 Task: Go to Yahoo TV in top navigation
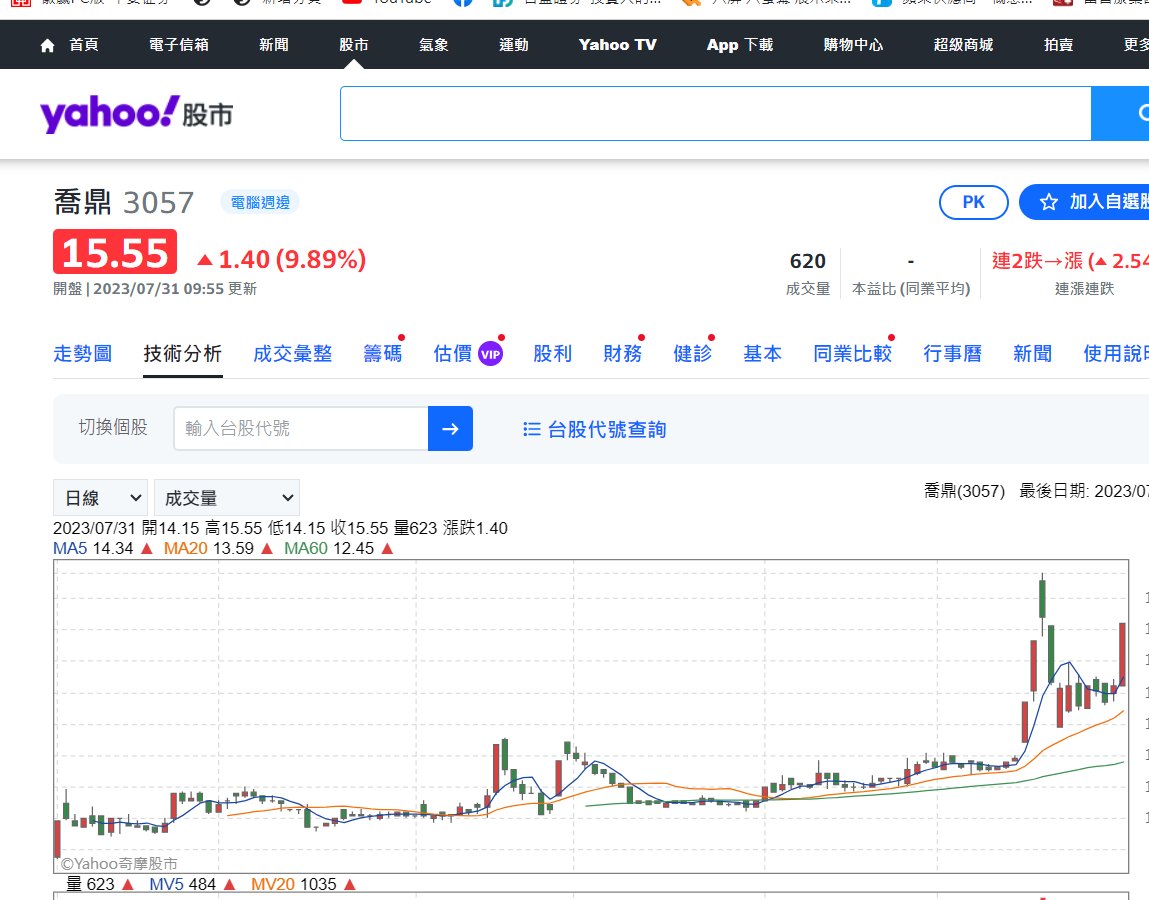(x=617, y=45)
